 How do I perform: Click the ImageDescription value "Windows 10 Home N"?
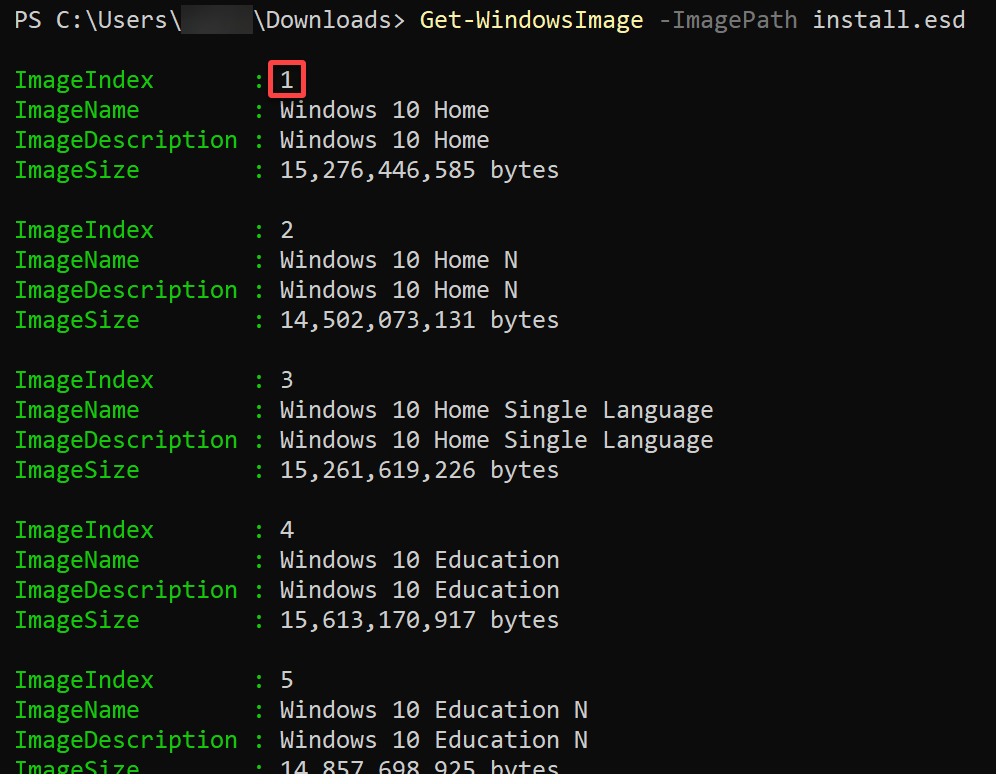(399, 290)
